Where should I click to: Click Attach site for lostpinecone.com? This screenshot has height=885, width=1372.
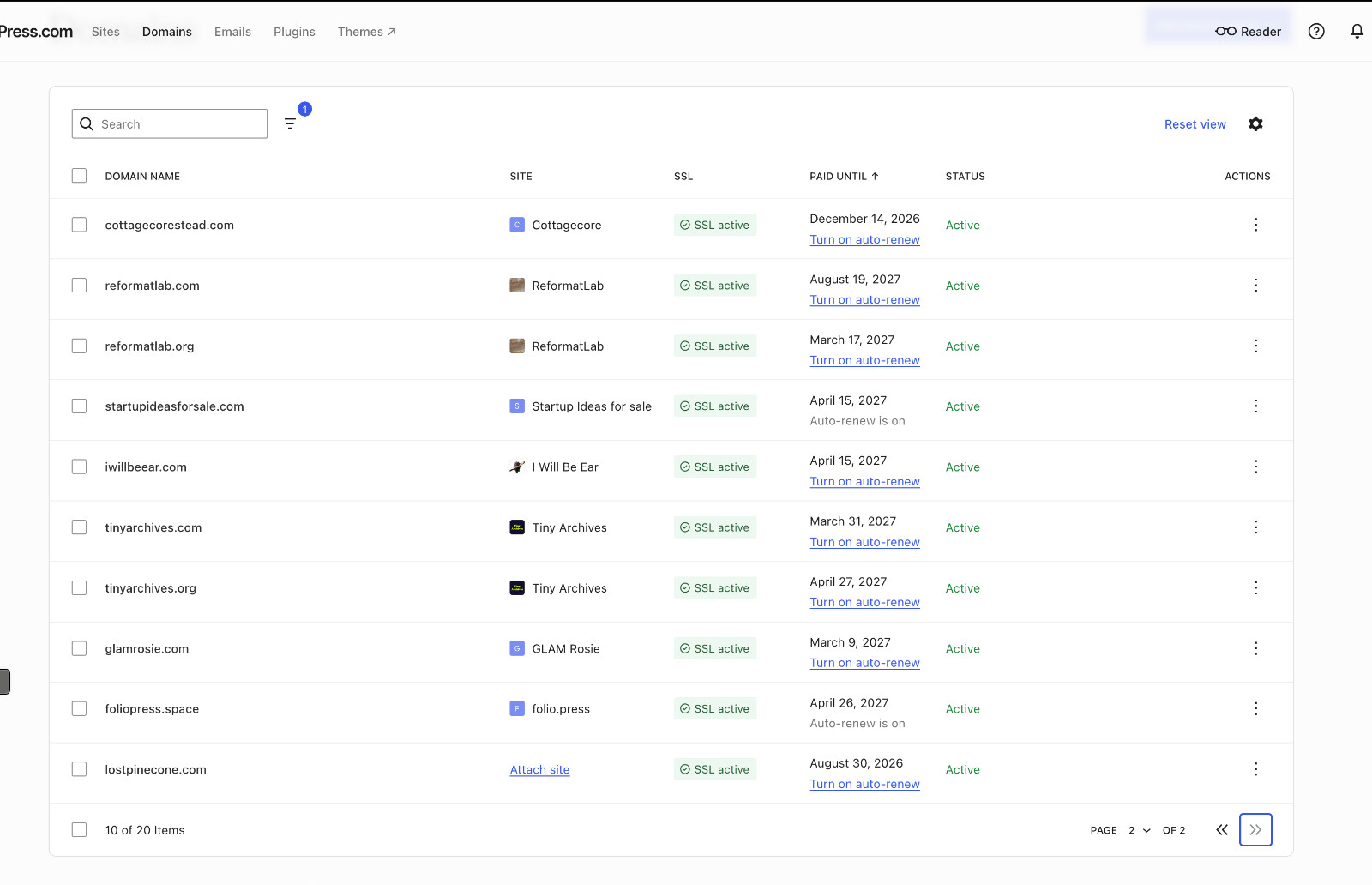[x=539, y=769]
